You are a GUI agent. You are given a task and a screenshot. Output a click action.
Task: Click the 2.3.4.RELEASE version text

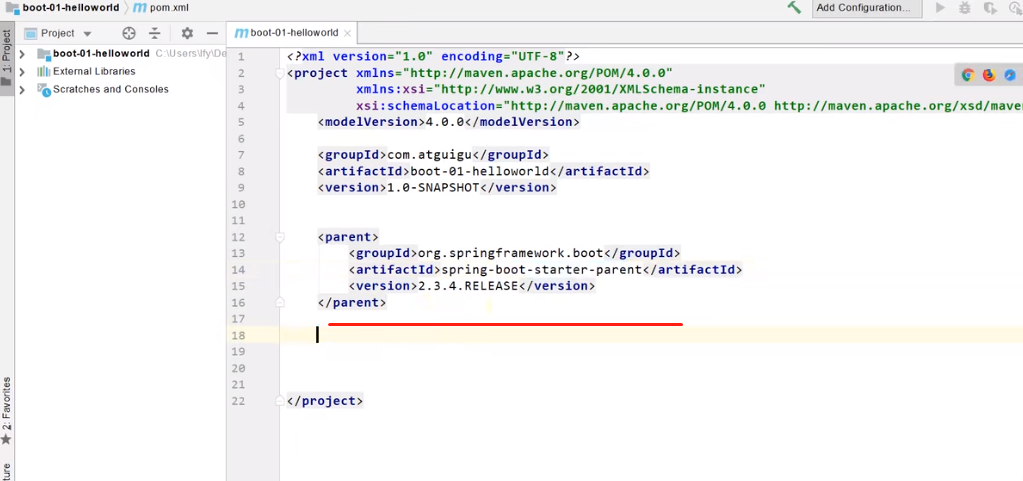[x=468, y=286]
